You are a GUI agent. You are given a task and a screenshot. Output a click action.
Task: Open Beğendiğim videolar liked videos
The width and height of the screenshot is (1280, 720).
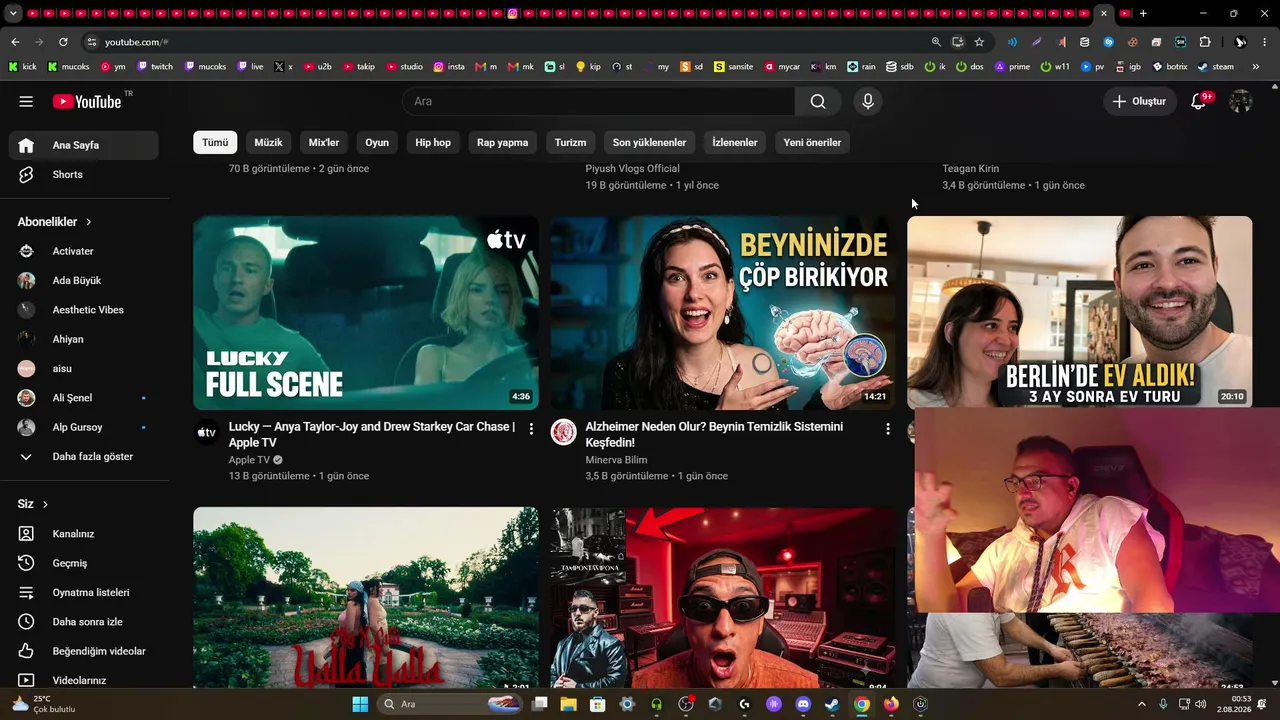point(84,651)
